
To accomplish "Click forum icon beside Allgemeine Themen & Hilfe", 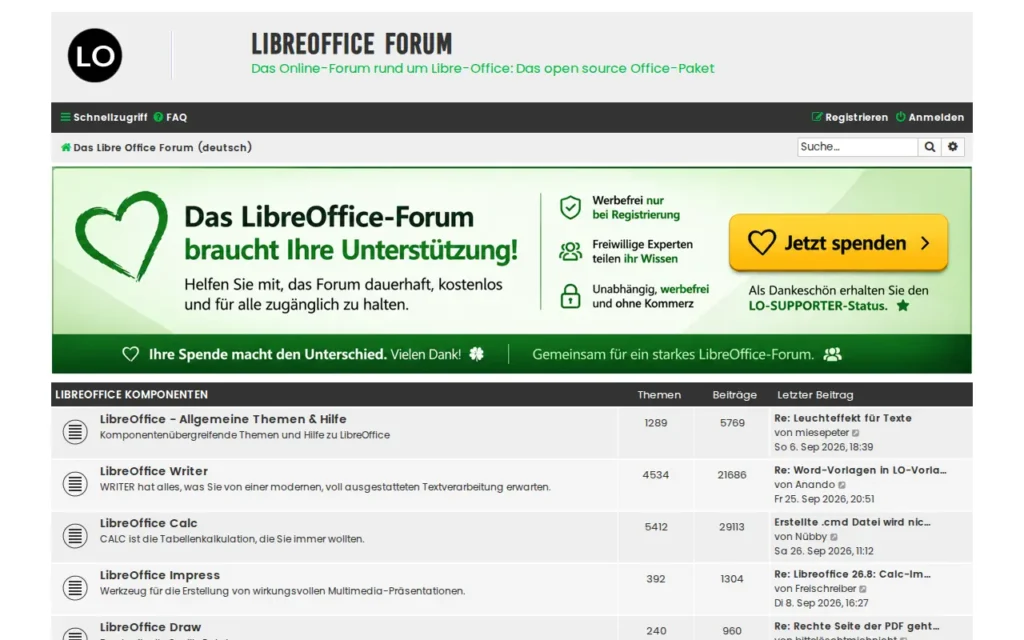I will pos(75,432).
